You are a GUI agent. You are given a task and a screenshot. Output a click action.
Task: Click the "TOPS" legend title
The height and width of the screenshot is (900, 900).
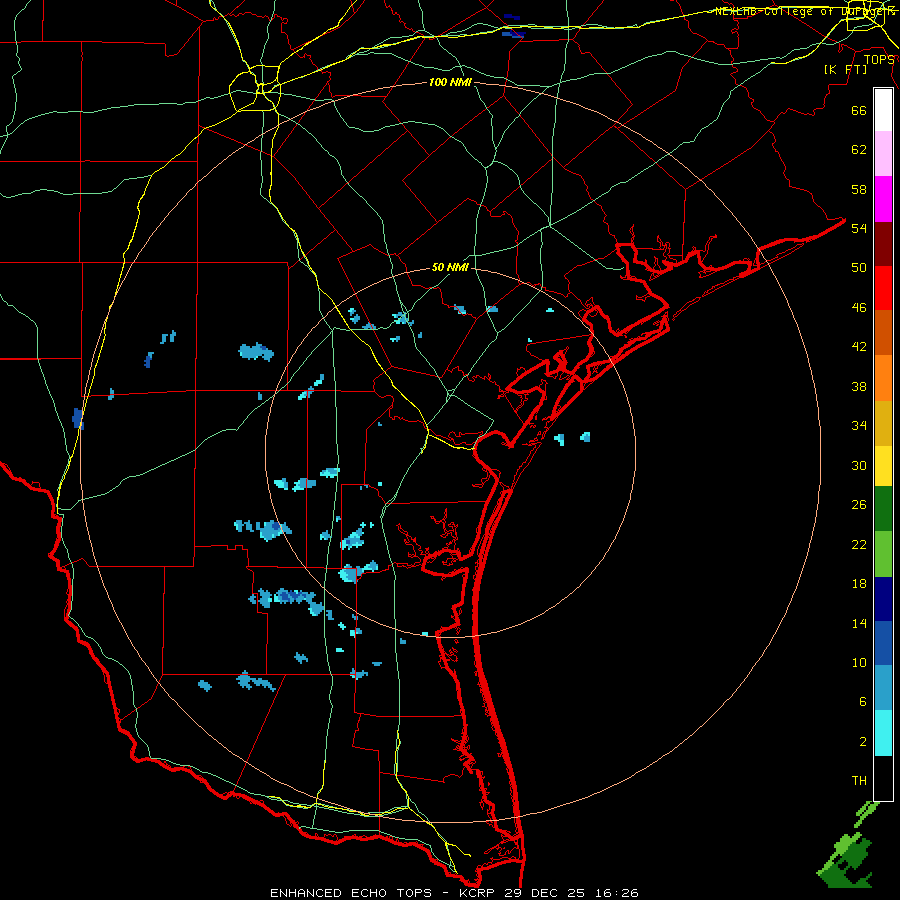[x=879, y=60]
